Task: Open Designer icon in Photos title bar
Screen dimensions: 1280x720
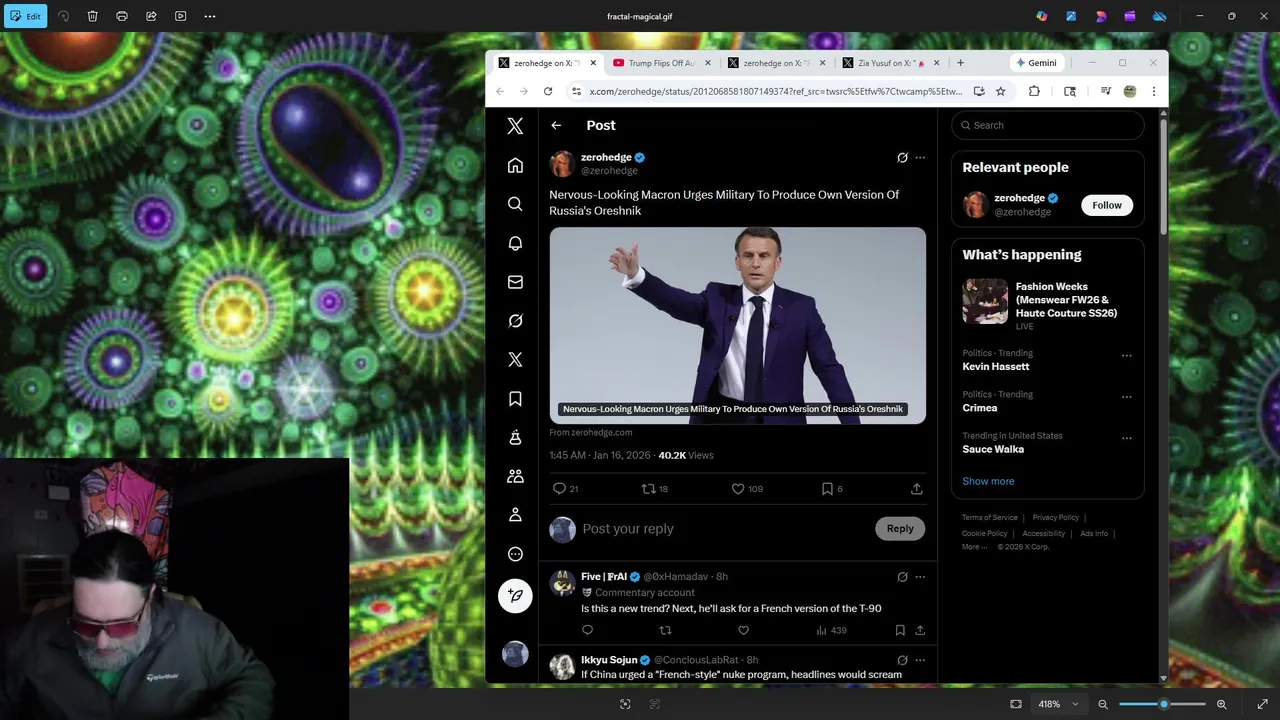Action: (x=1101, y=16)
